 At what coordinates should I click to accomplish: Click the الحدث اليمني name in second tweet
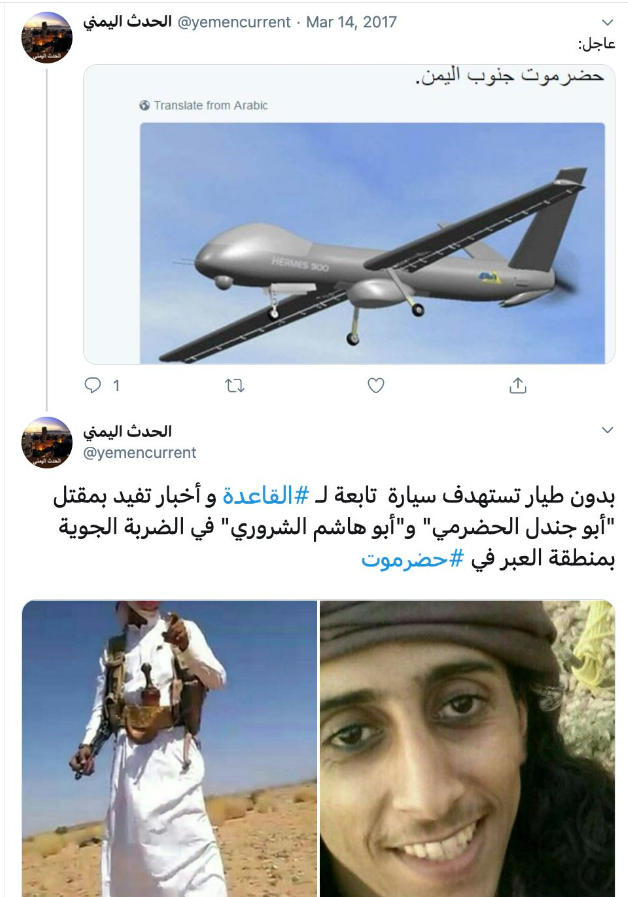[x=128, y=431]
